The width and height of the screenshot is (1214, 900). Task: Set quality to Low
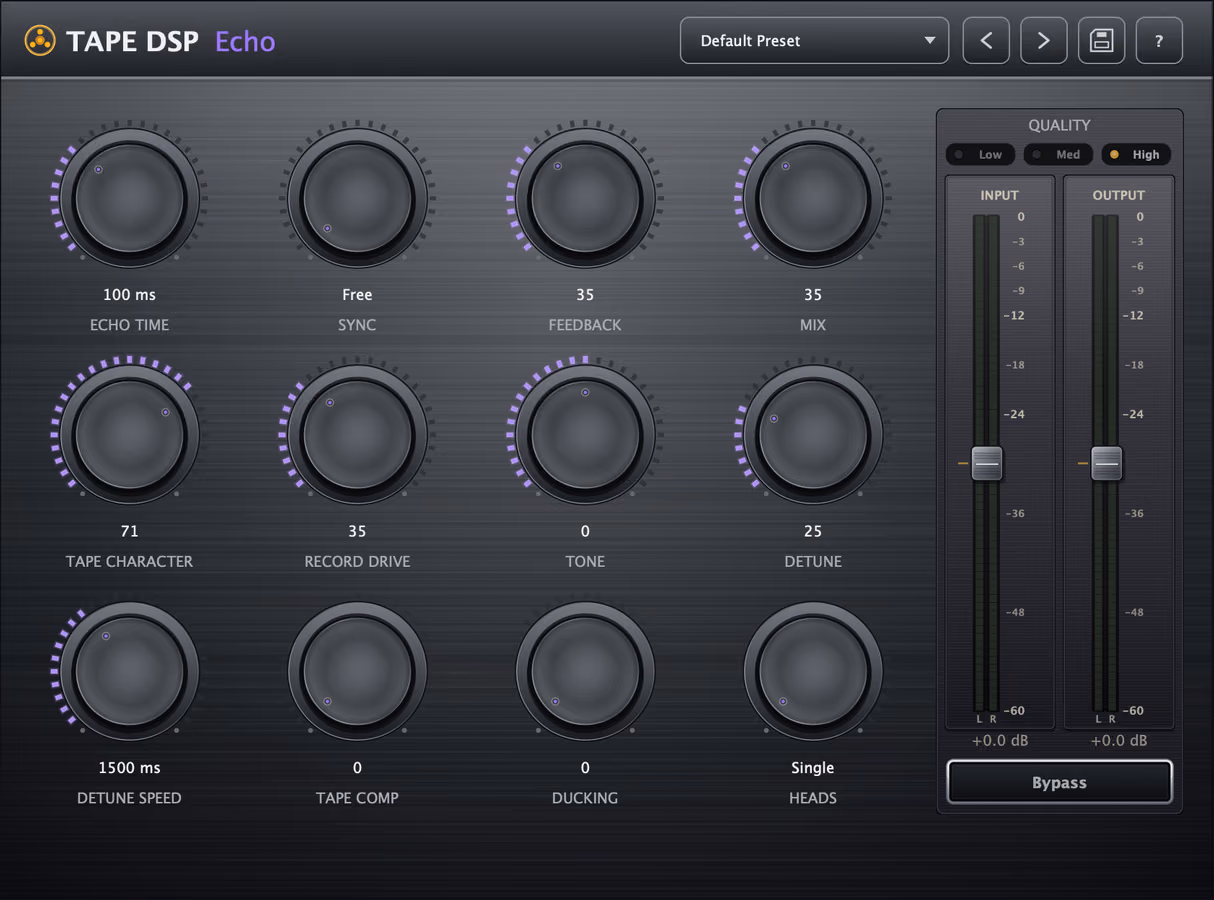[980, 154]
